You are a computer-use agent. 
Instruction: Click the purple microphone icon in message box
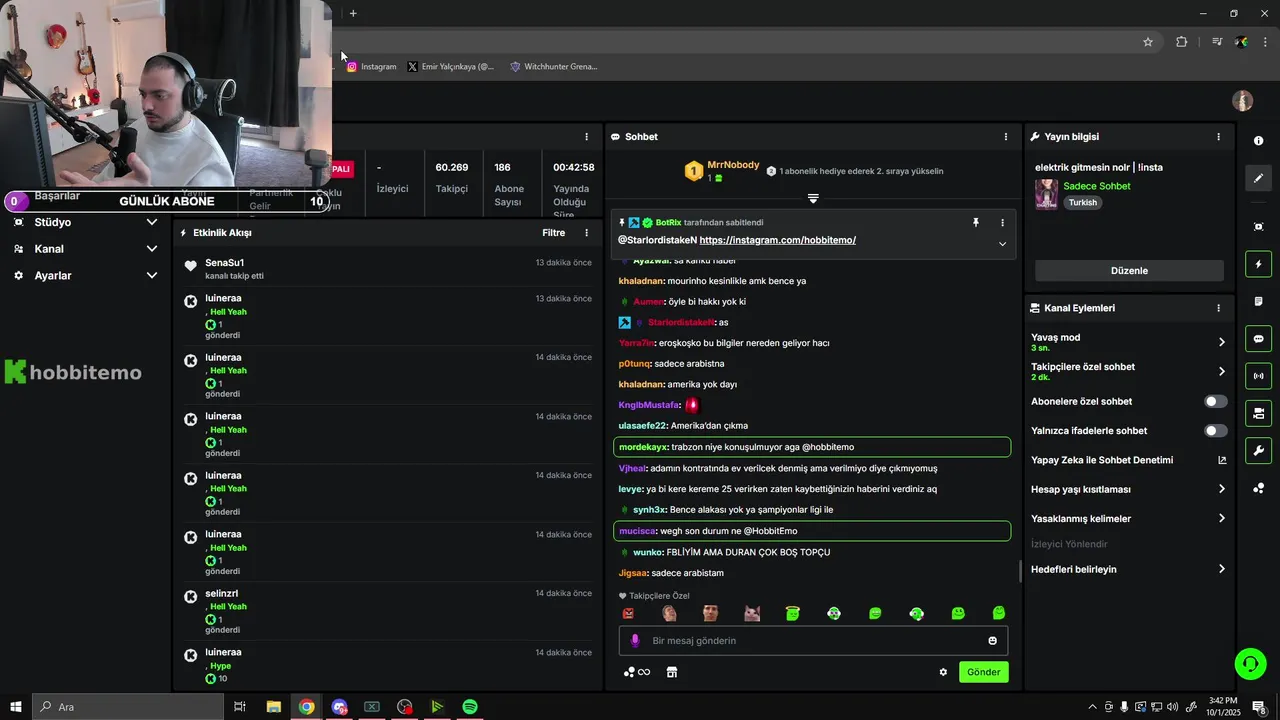[634, 641]
